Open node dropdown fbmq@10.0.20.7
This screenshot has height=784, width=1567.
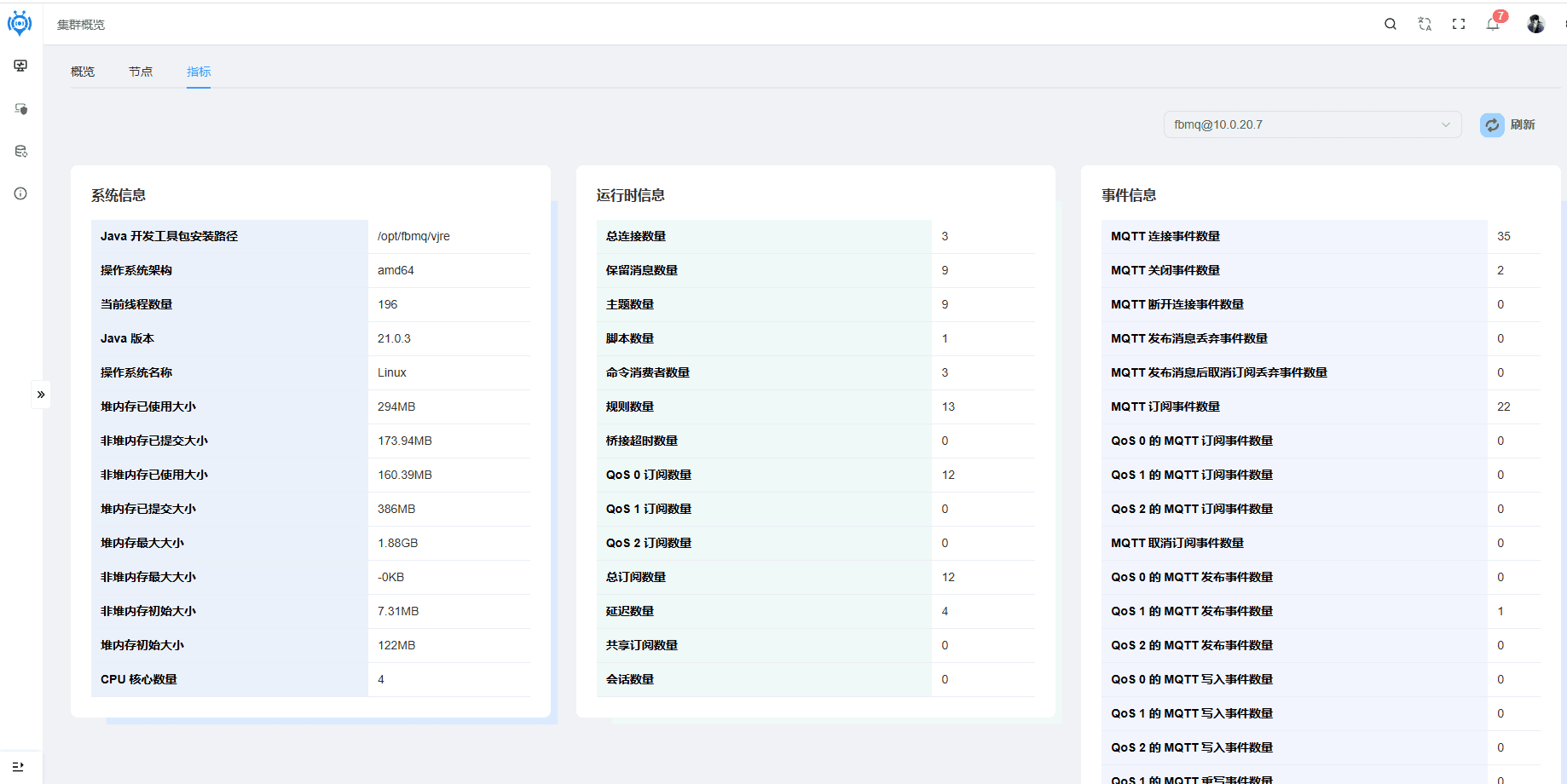coord(1313,124)
